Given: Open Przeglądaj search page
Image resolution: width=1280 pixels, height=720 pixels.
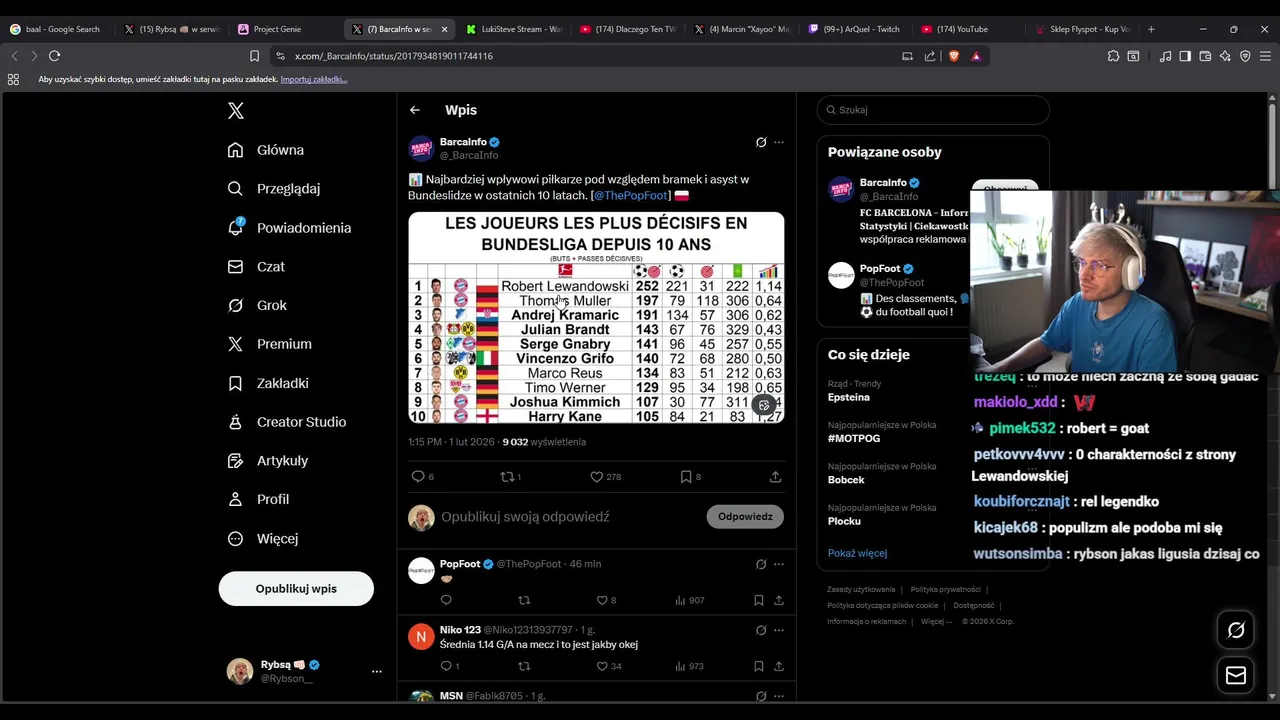Looking at the screenshot, I should [x=274, y=189].
